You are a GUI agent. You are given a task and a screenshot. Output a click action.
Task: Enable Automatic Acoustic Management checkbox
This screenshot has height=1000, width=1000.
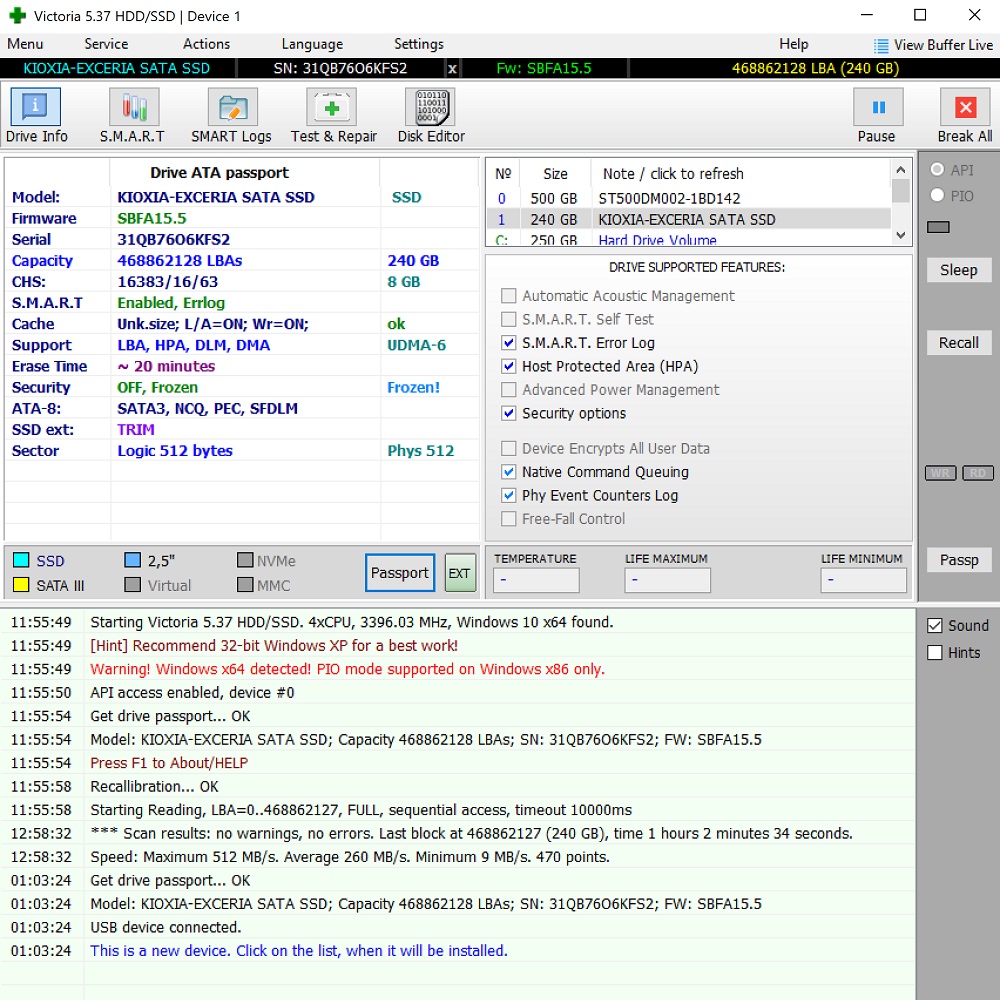coord(508,295)
